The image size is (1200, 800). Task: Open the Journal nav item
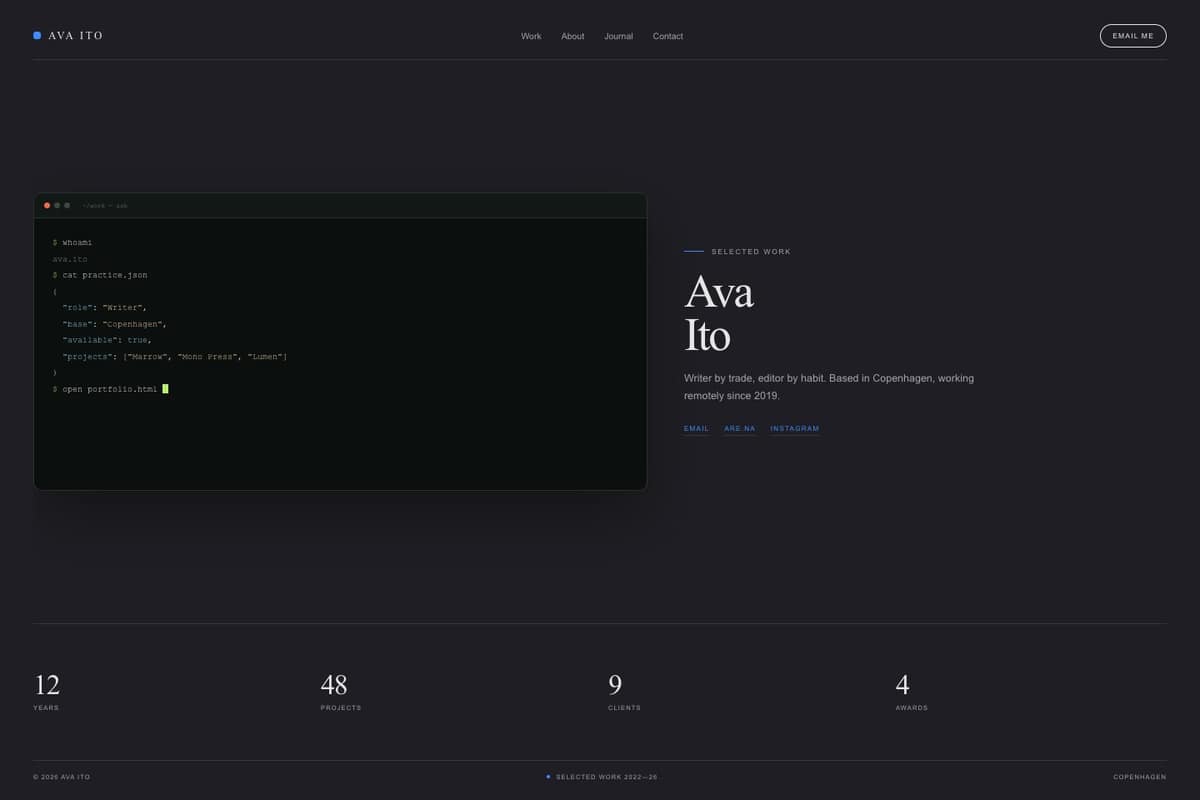coord(618,36)
